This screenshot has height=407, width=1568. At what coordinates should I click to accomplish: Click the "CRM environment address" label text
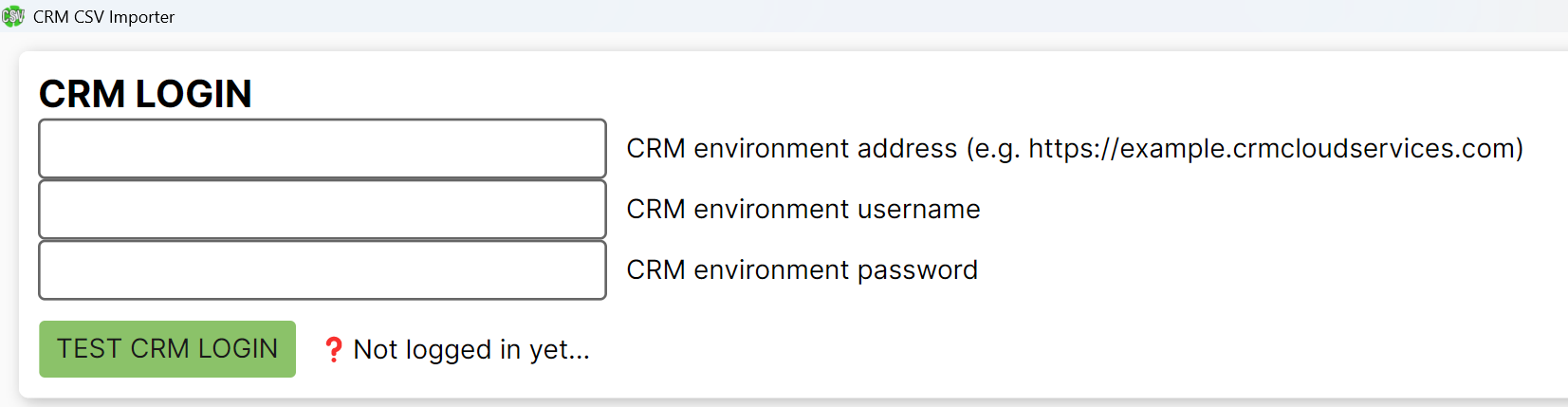[791, 149]
